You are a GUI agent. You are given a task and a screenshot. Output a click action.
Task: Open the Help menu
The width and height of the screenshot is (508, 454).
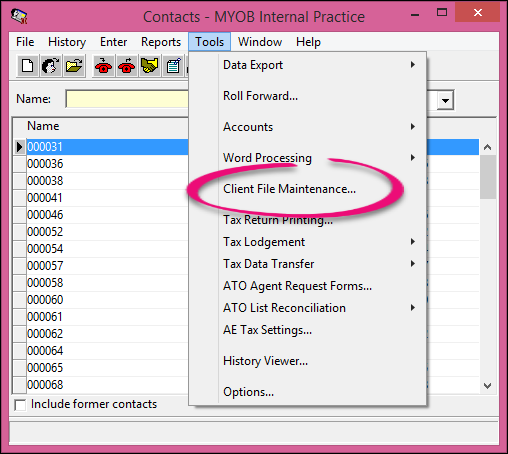(308, 42)
